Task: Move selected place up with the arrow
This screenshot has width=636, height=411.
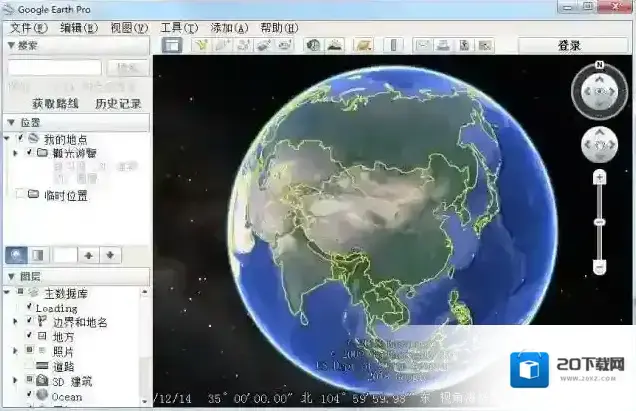Action: click(x=89, y=255)
